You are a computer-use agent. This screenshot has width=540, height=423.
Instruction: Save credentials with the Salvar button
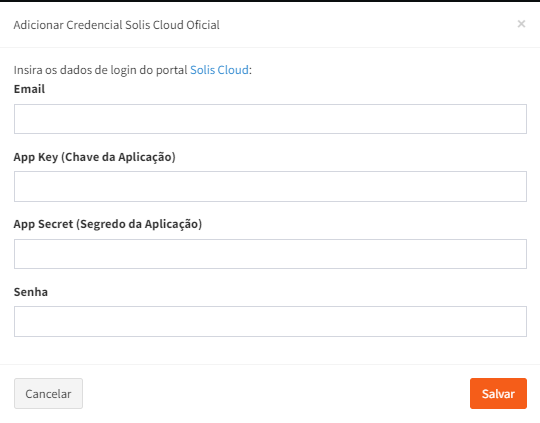point(498,393)
